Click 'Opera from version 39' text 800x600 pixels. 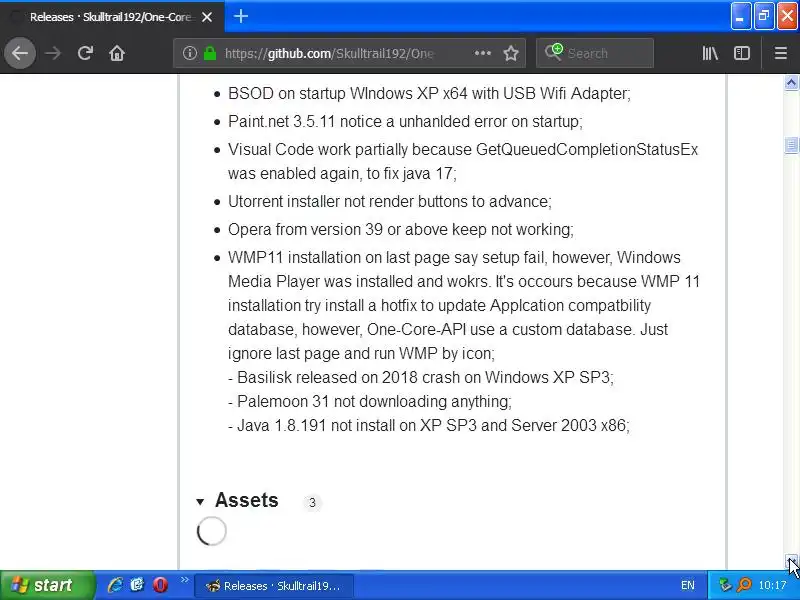pos(401,230)
